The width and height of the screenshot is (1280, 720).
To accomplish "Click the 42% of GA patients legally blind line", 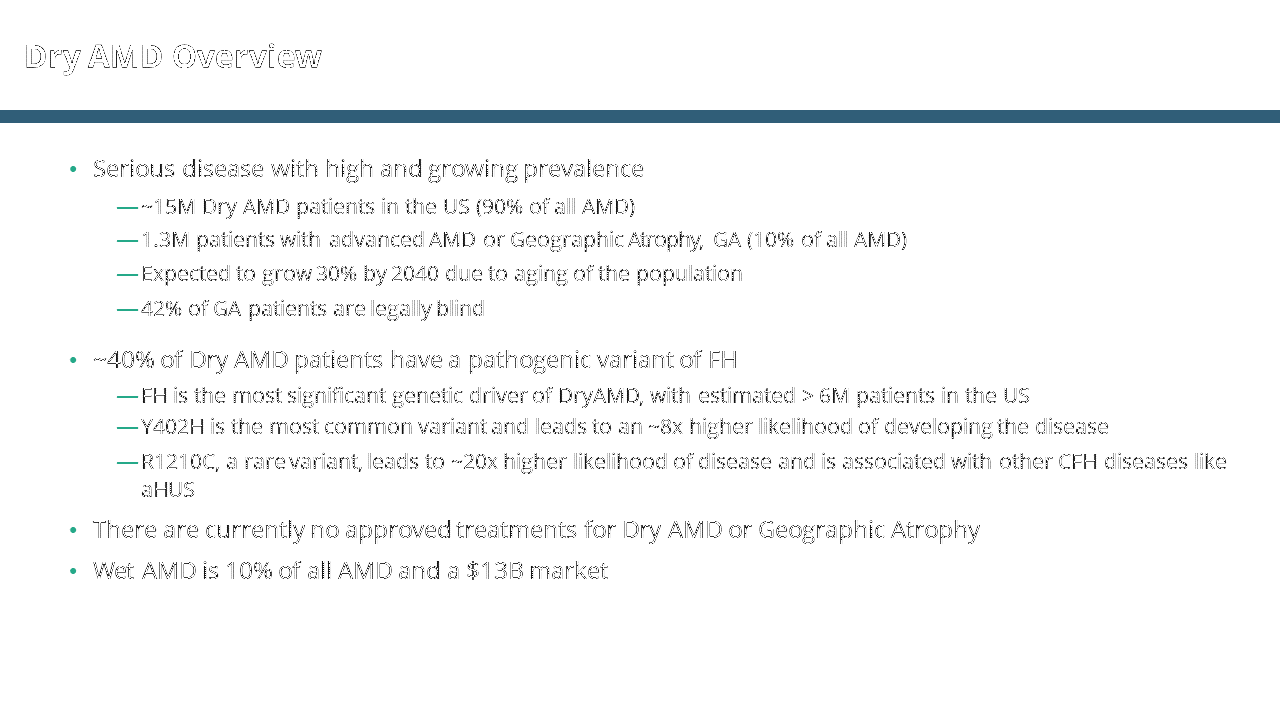I will pyautogui.click(x=312, y=308).
